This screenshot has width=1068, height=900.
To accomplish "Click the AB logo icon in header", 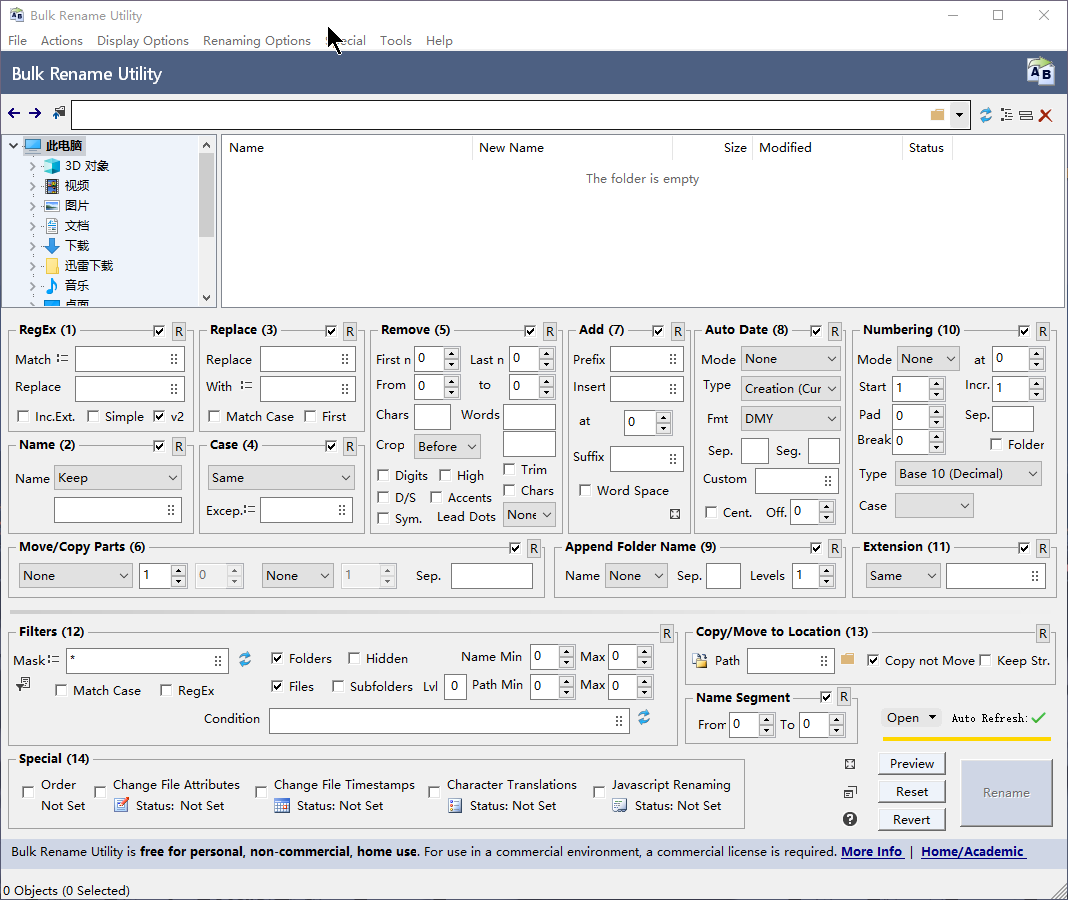I will point(1041,72).
